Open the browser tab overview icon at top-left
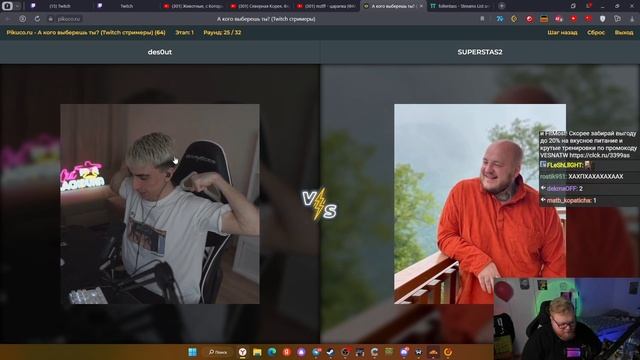The image size is (640, 360). 7,6
